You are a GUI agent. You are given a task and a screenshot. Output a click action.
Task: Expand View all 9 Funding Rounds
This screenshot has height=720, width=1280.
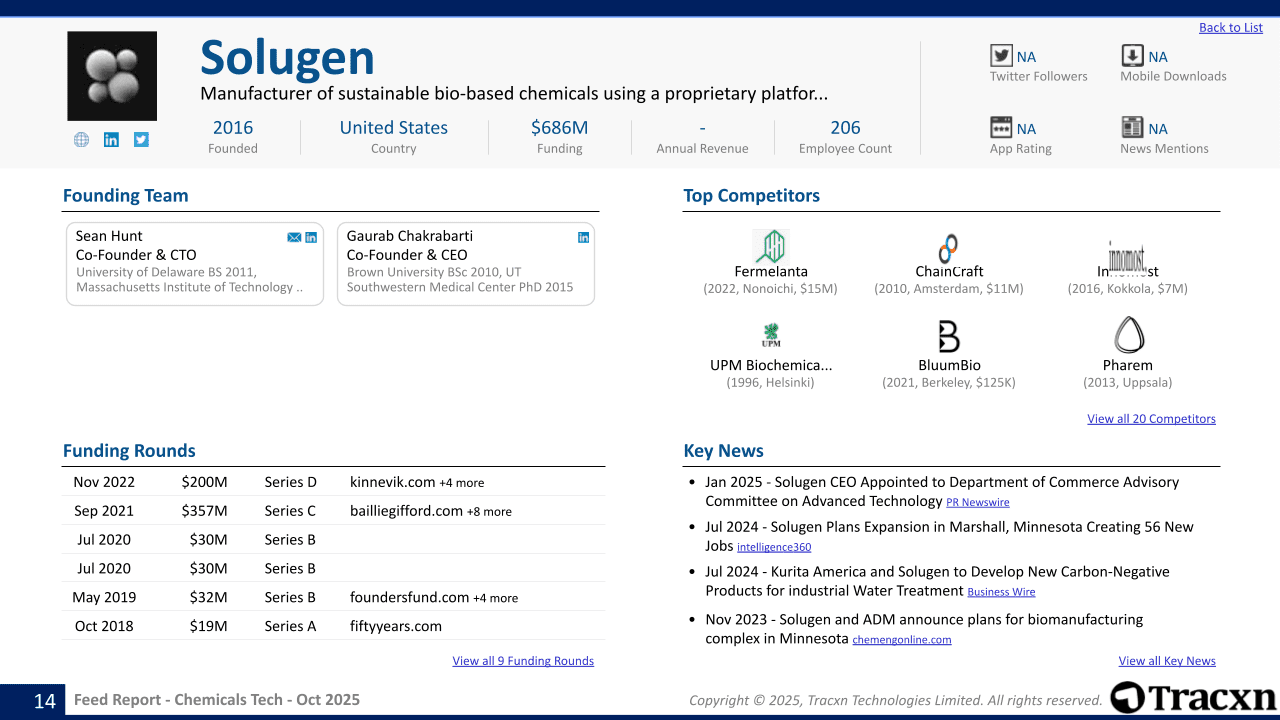click(x=523, y=661)
